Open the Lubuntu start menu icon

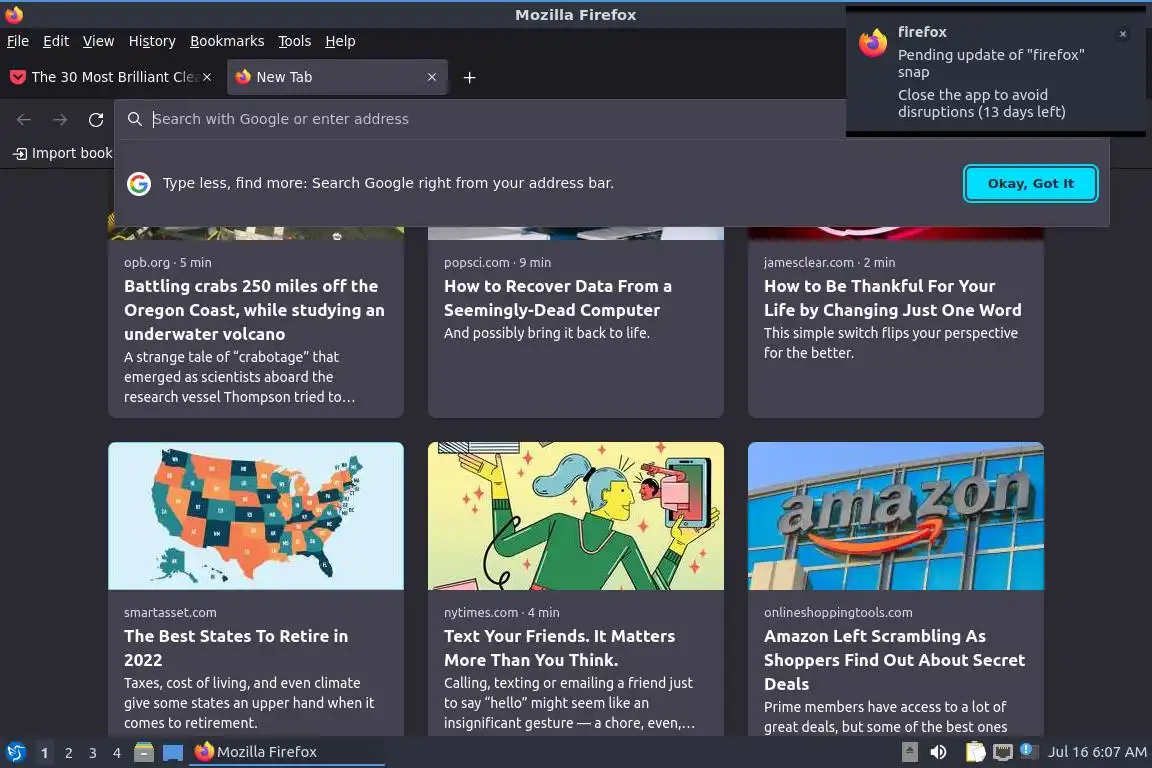pos(15,752)
